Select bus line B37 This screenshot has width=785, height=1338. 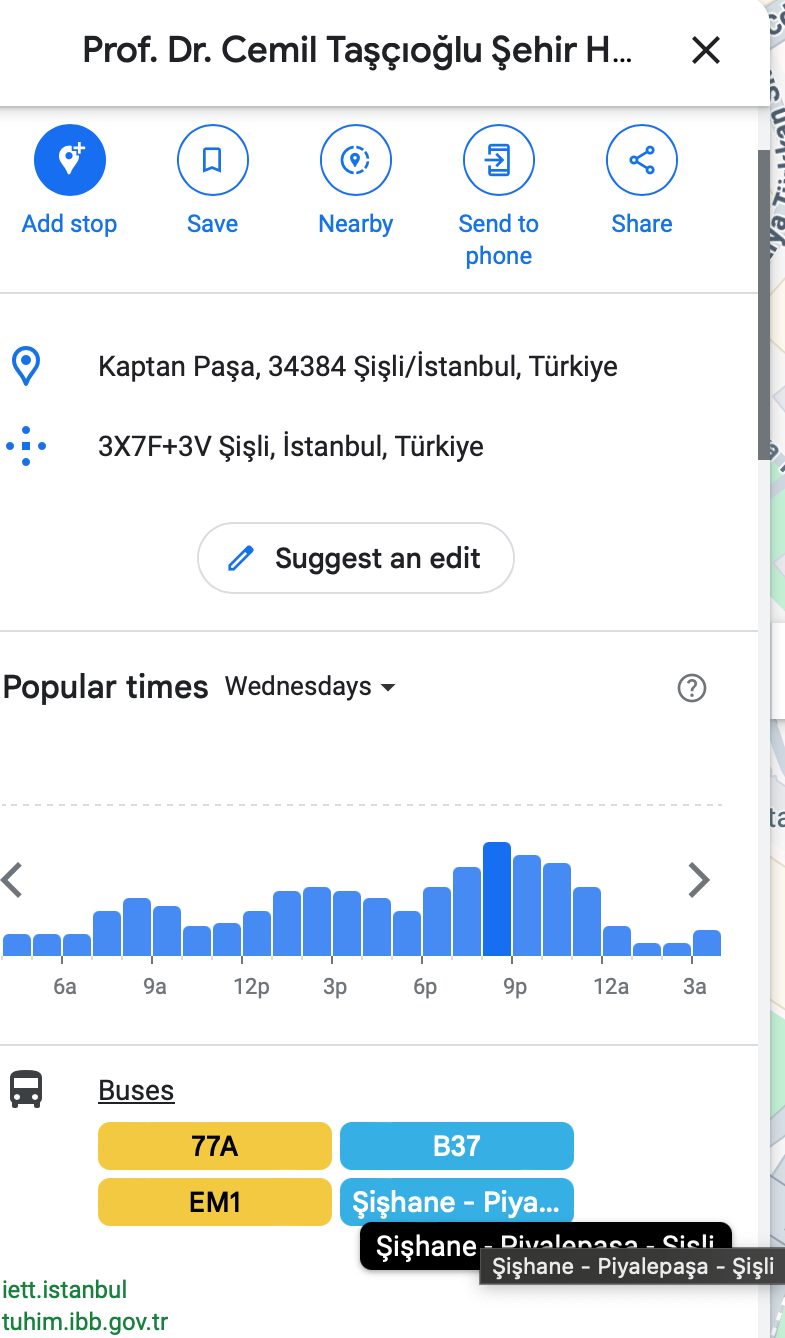click(456, 1146)
